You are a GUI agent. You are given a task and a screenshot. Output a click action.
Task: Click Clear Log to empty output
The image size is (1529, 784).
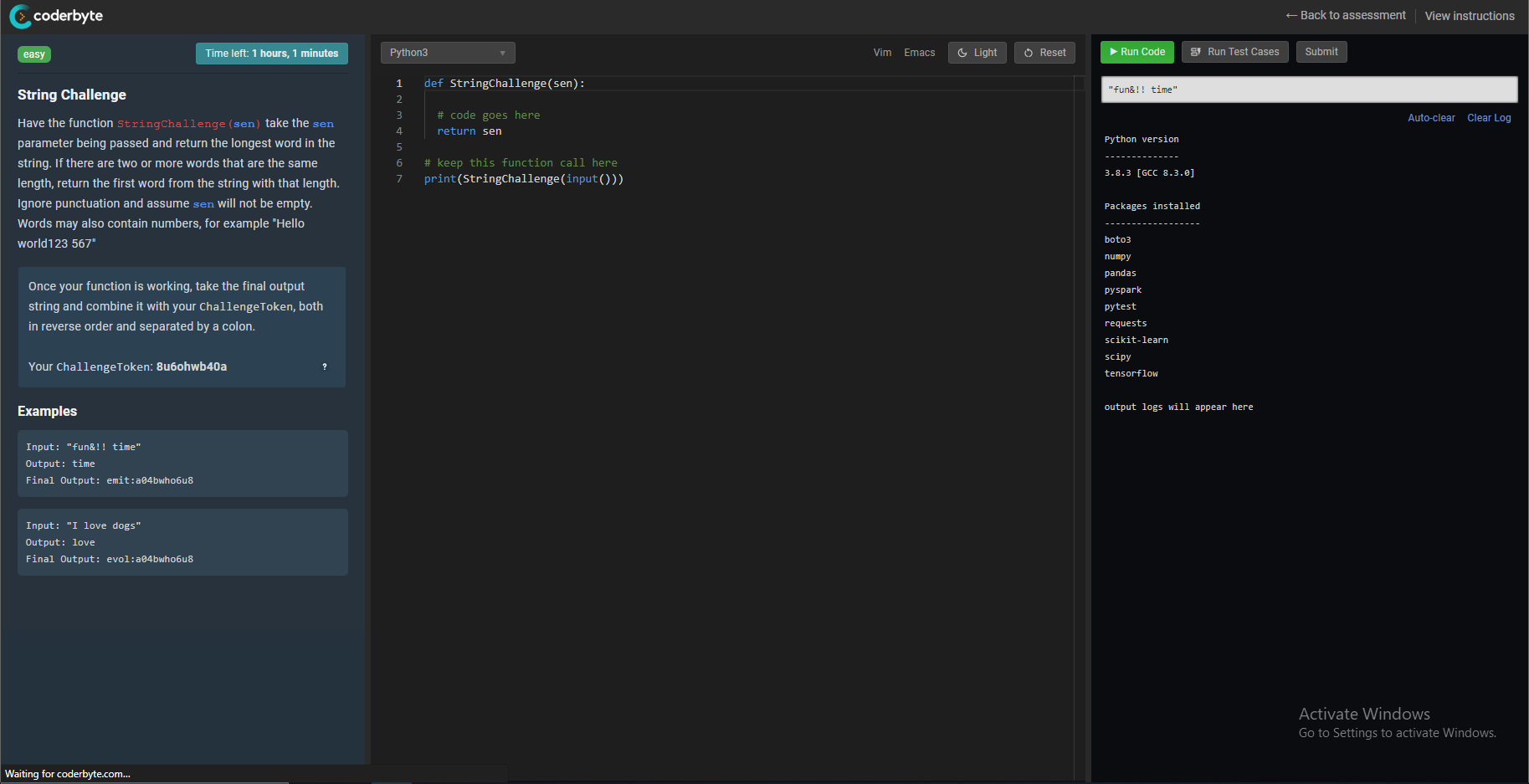click(x=1488, y=117)
